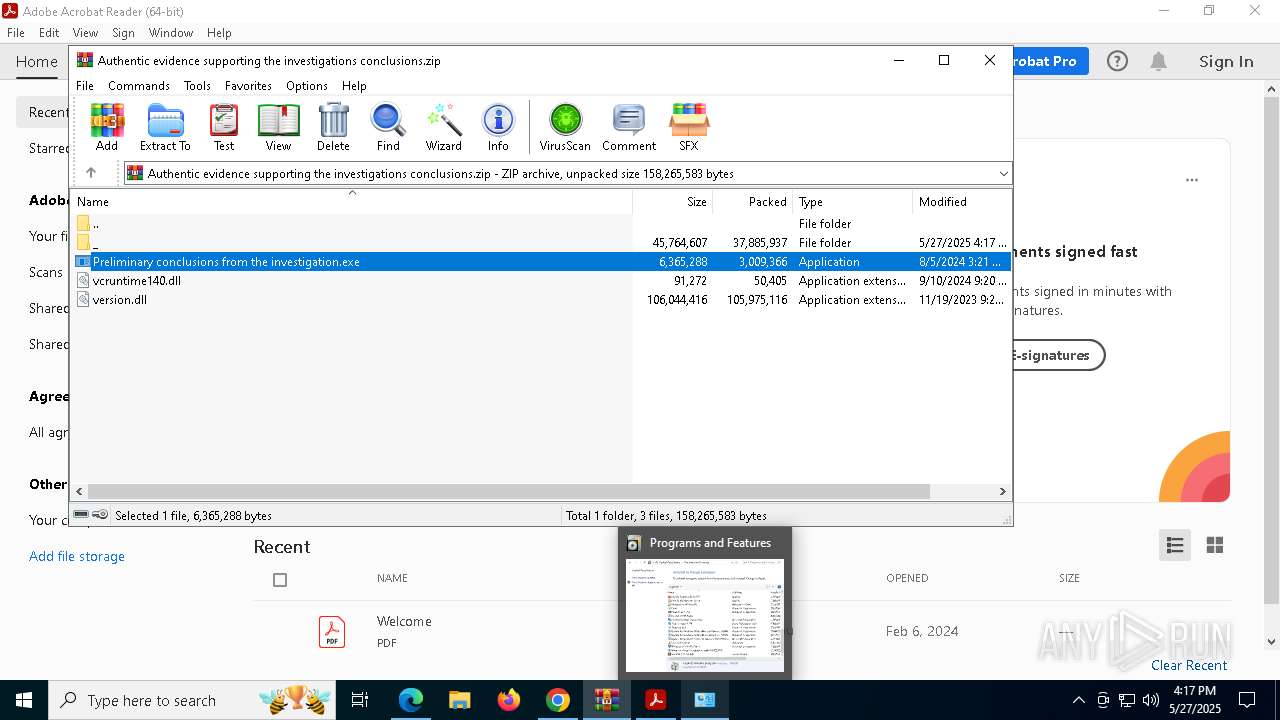Launch Firefox from taskbar

coord(509,700)
